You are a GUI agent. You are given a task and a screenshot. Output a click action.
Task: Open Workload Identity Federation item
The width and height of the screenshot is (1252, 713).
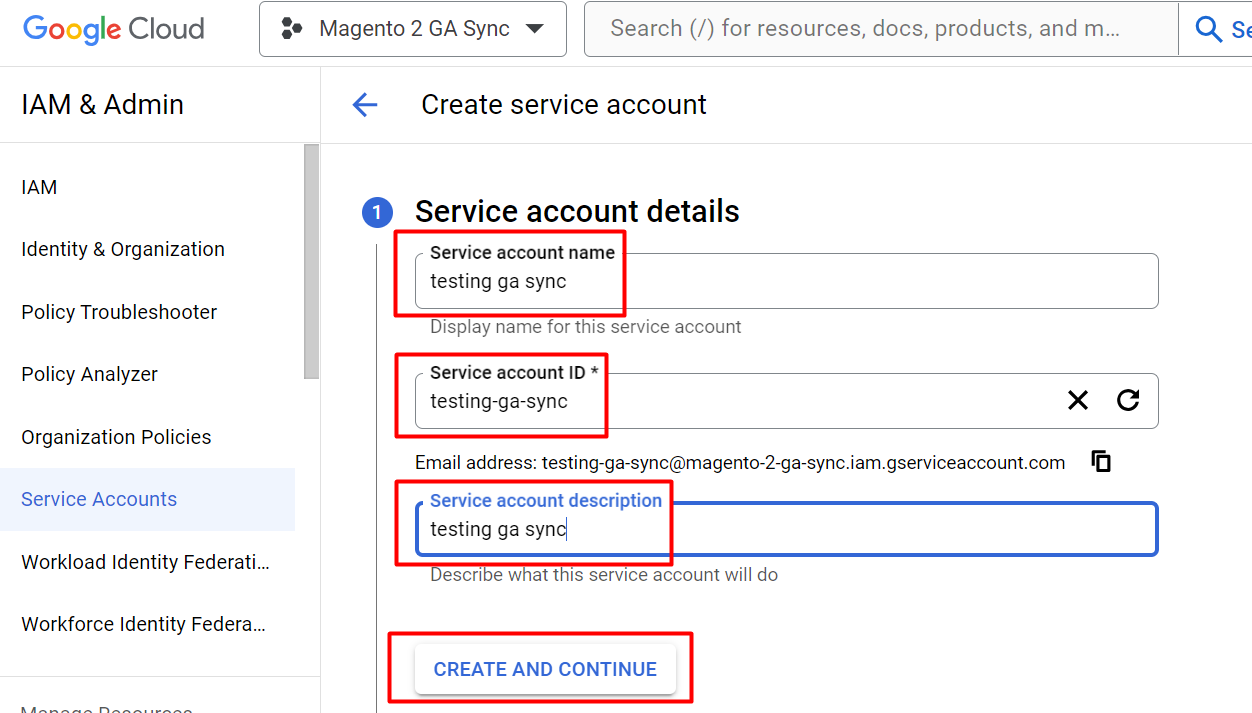145,562
